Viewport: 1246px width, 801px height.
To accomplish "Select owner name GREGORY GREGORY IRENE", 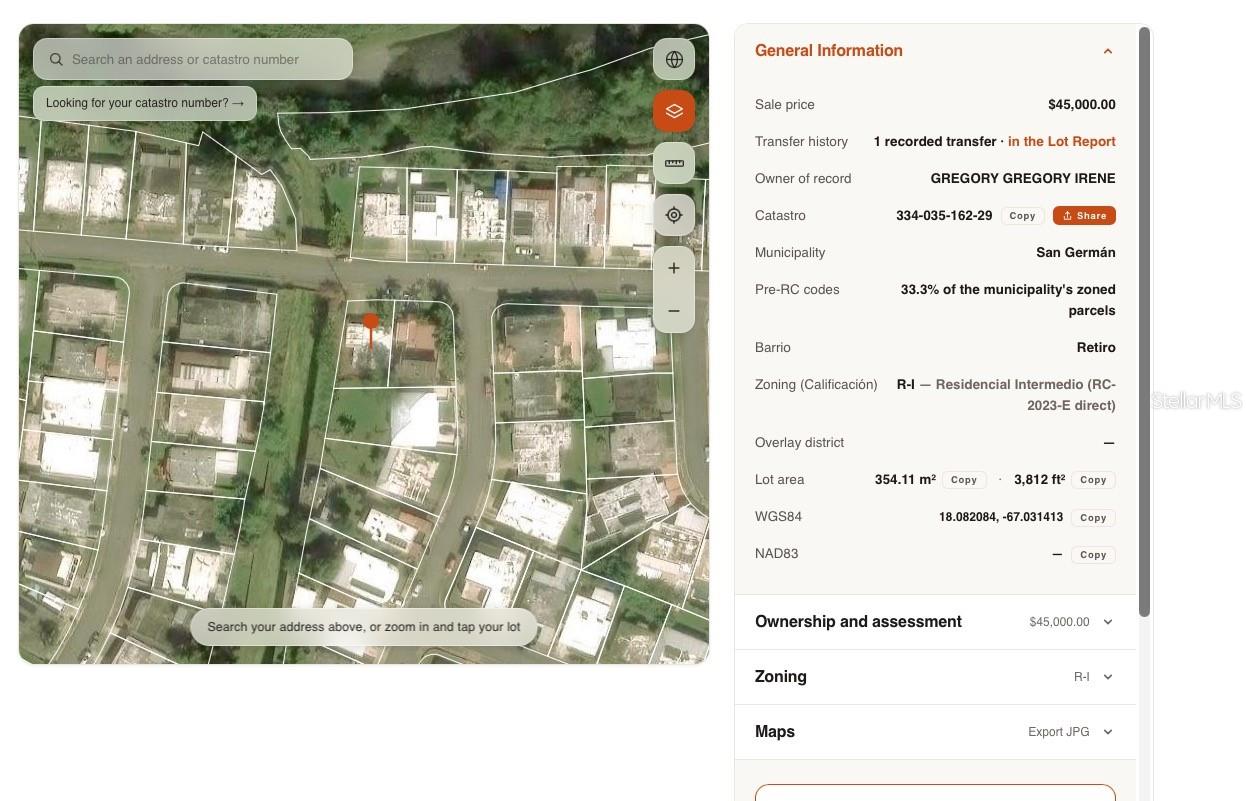I will coord(1023,179).
